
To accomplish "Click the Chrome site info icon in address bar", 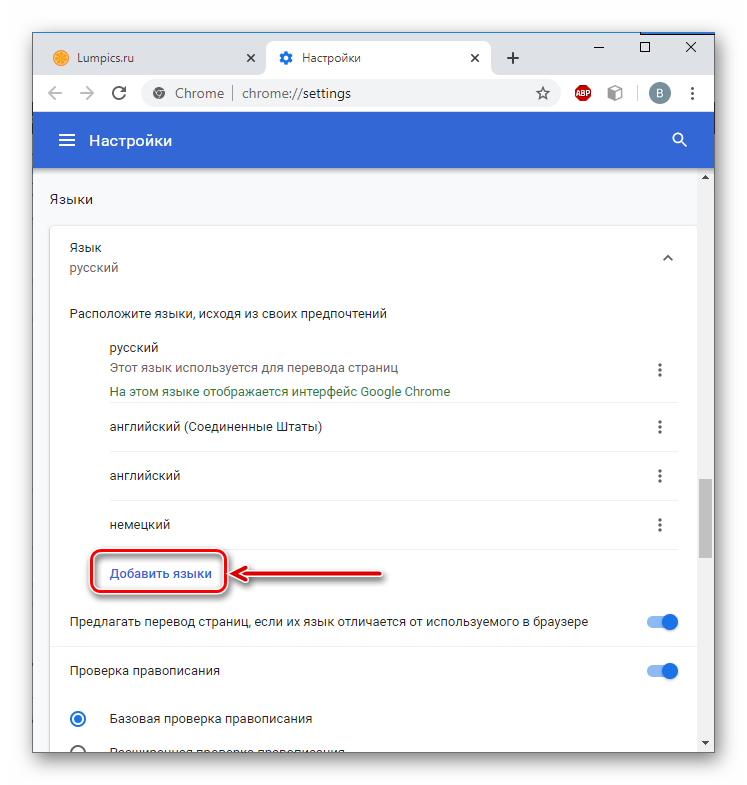I will (x=159, y=93).
